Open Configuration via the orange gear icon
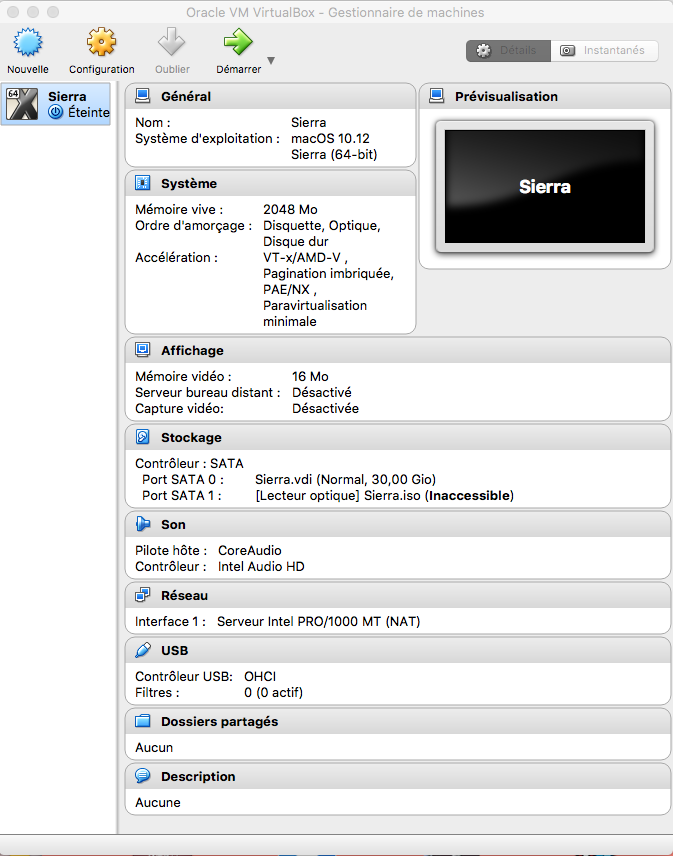This screenshot has width=673, height=856. pyautogui.click(x=102, y=42)
